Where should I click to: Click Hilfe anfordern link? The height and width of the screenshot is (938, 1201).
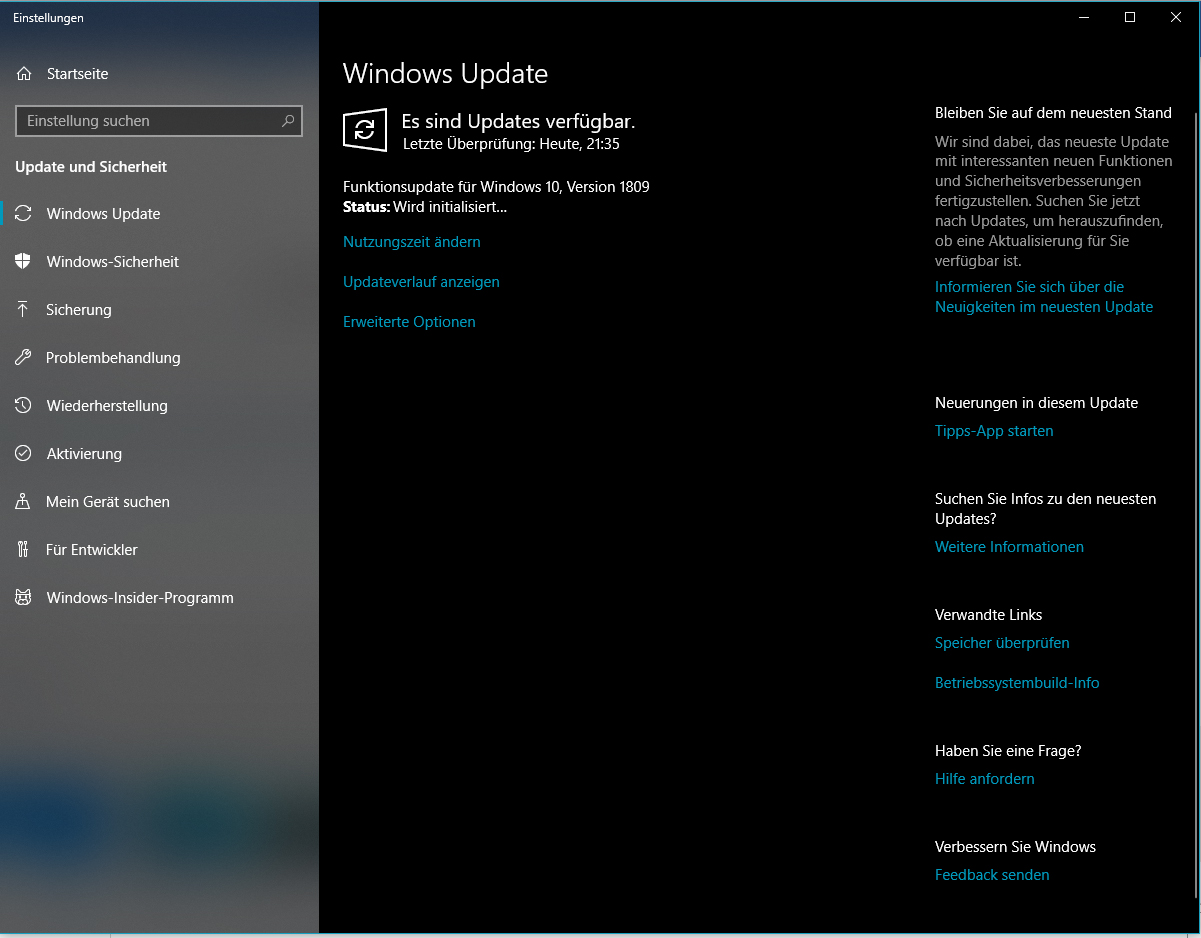(985, 779)
